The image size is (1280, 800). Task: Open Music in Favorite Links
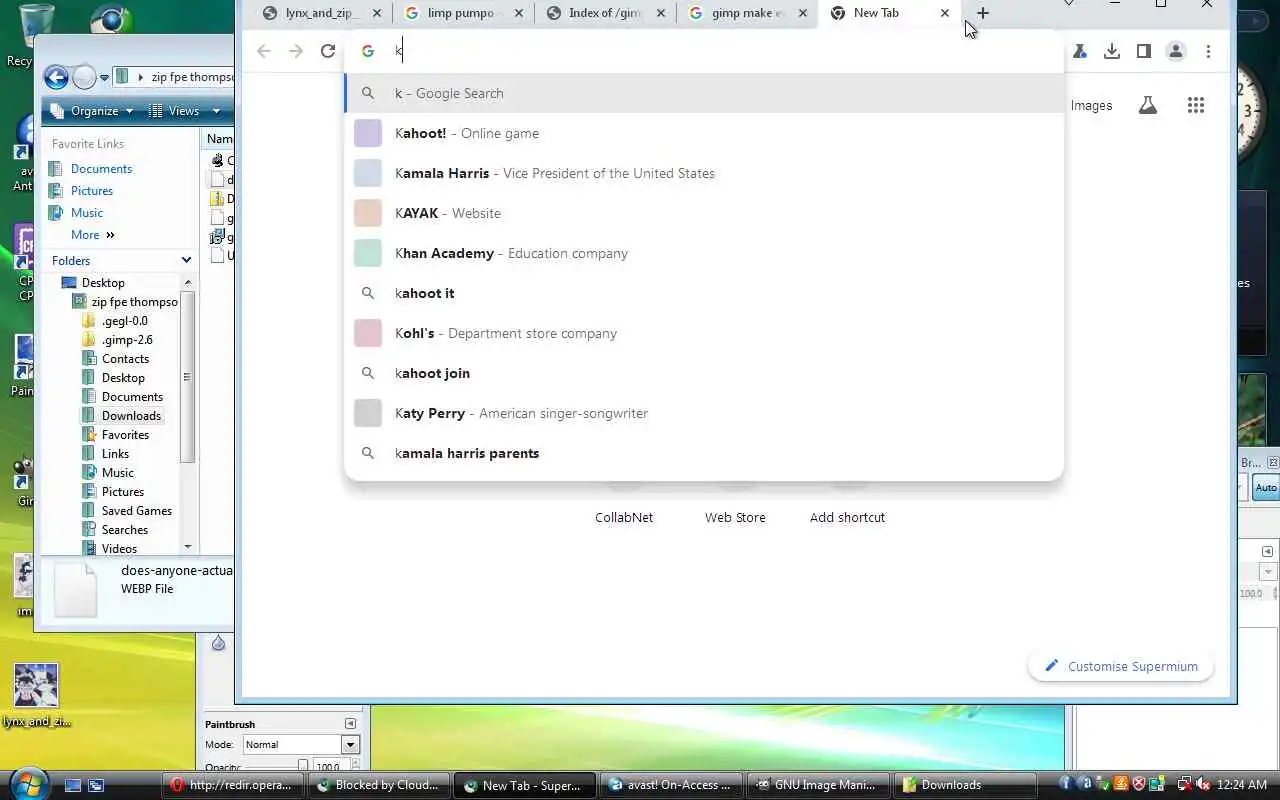(87, 213)
